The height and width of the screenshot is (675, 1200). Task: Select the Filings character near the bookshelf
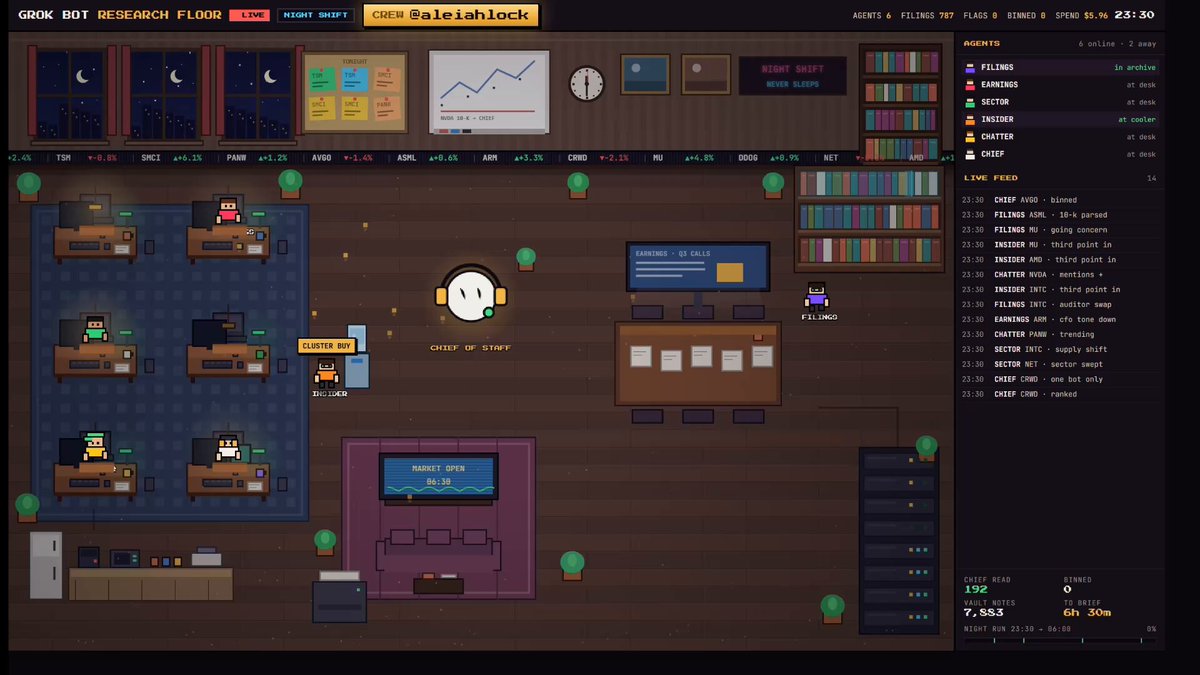(817, 296)
